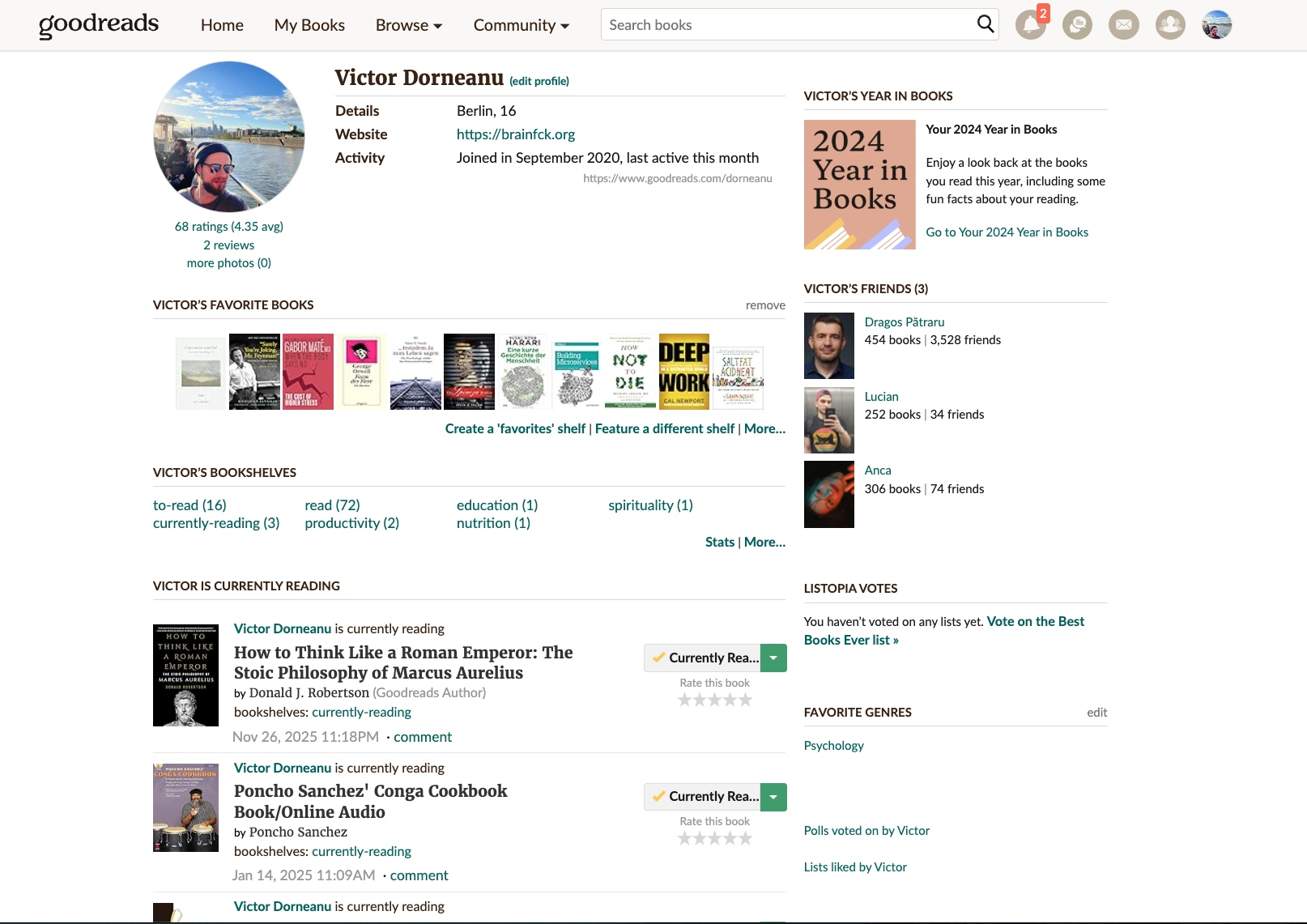Open the Deep Work book cover
Viewport: 1307px width, 924px height.
point(684,372)
